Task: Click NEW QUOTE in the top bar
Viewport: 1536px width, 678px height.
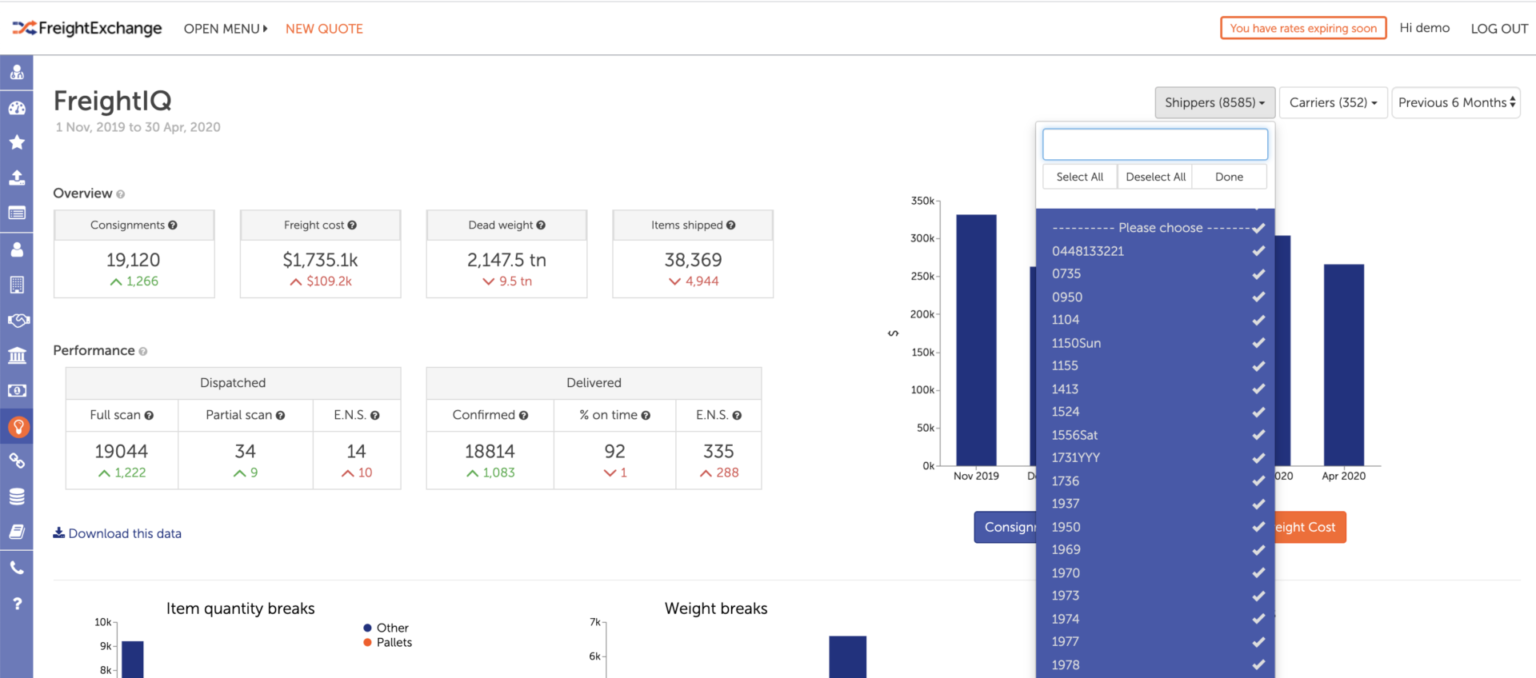Action: pyautogui.click(x=323, y=28)
